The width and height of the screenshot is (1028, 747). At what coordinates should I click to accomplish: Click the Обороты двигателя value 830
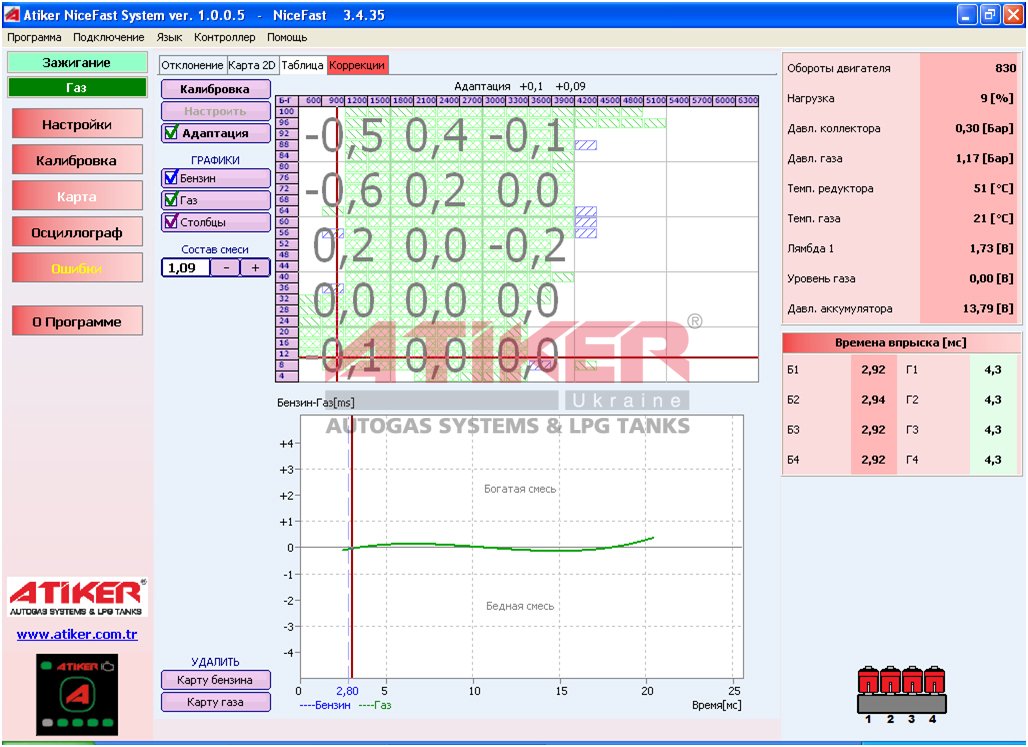tap(1005, 68)
